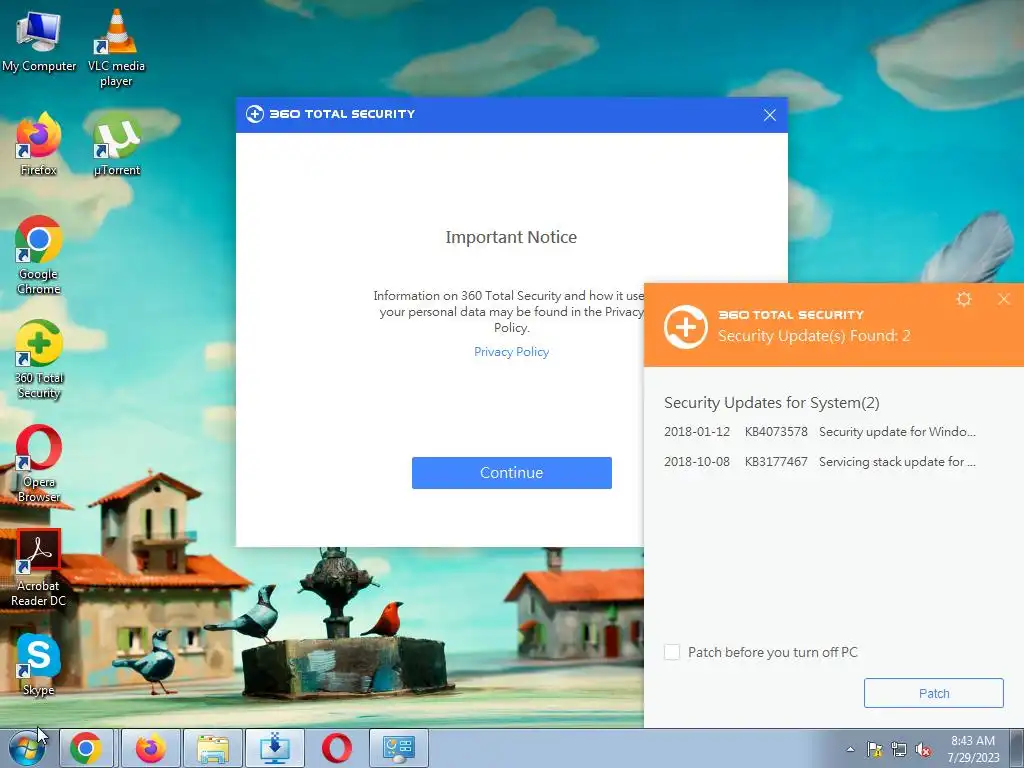Screen dimensions: 1024x768
Task: Click the Patch button
Action: [933, 693]
